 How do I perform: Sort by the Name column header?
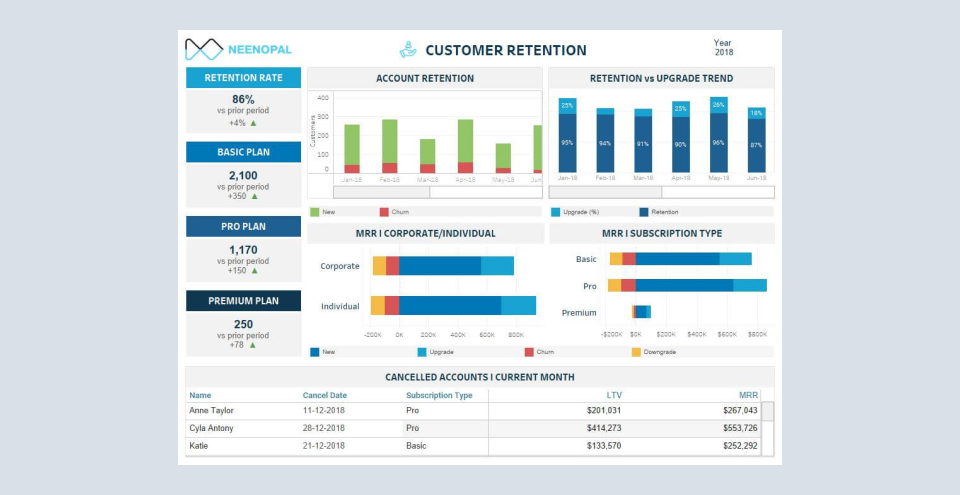click(200, 396)
